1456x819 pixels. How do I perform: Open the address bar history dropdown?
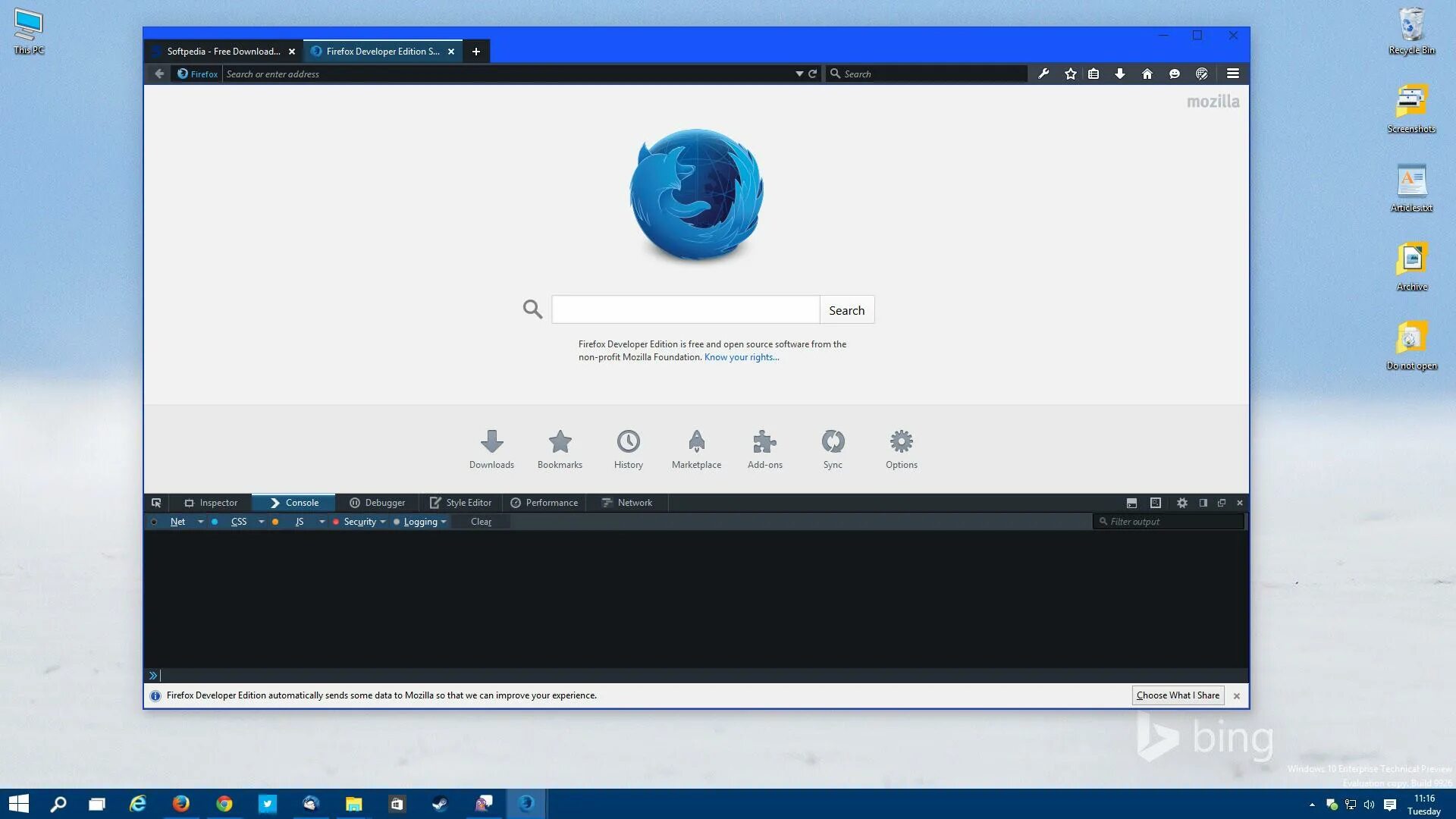click(799, 74)
